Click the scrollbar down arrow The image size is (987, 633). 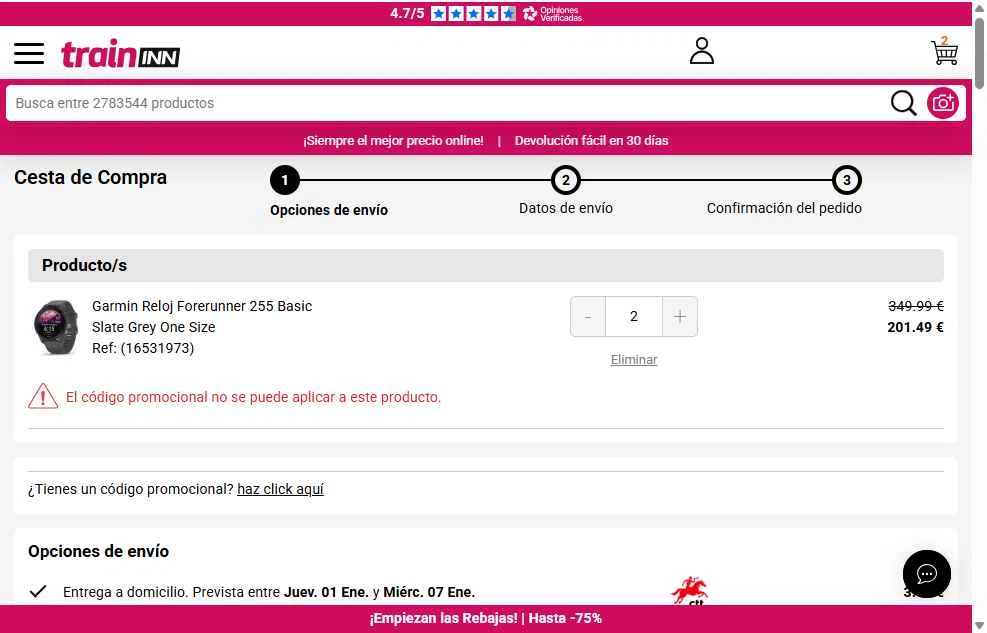979,627
